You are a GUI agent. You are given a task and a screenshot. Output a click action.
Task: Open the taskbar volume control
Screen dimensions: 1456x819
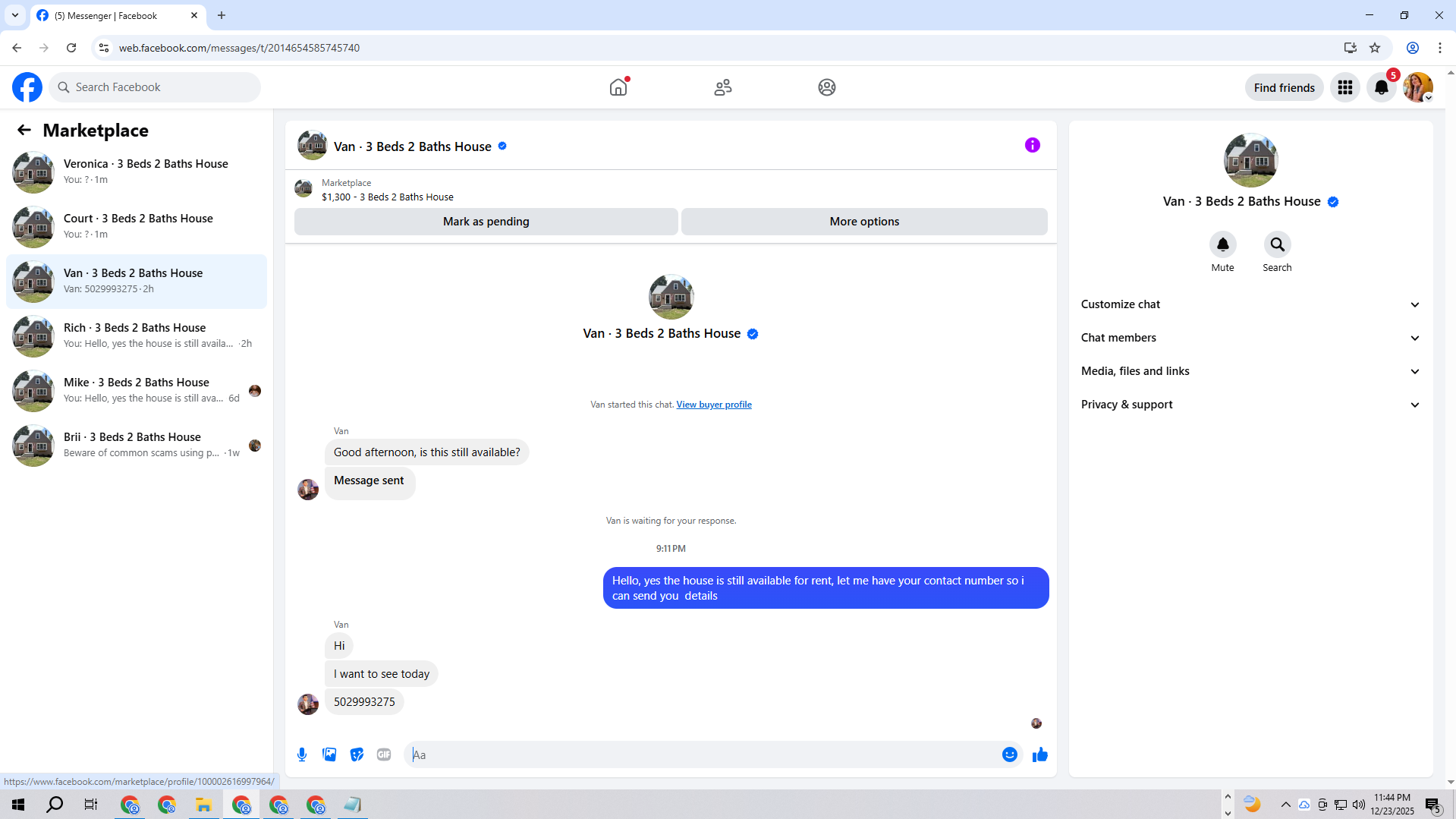point(1358,805)
